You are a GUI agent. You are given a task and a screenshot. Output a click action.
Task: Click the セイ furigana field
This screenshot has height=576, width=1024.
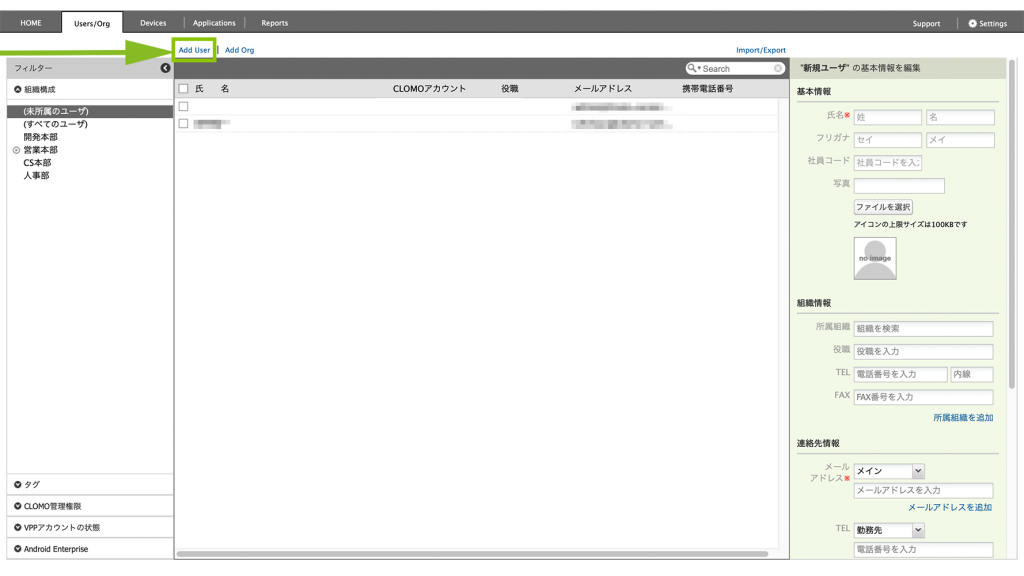tap(888, 140)
